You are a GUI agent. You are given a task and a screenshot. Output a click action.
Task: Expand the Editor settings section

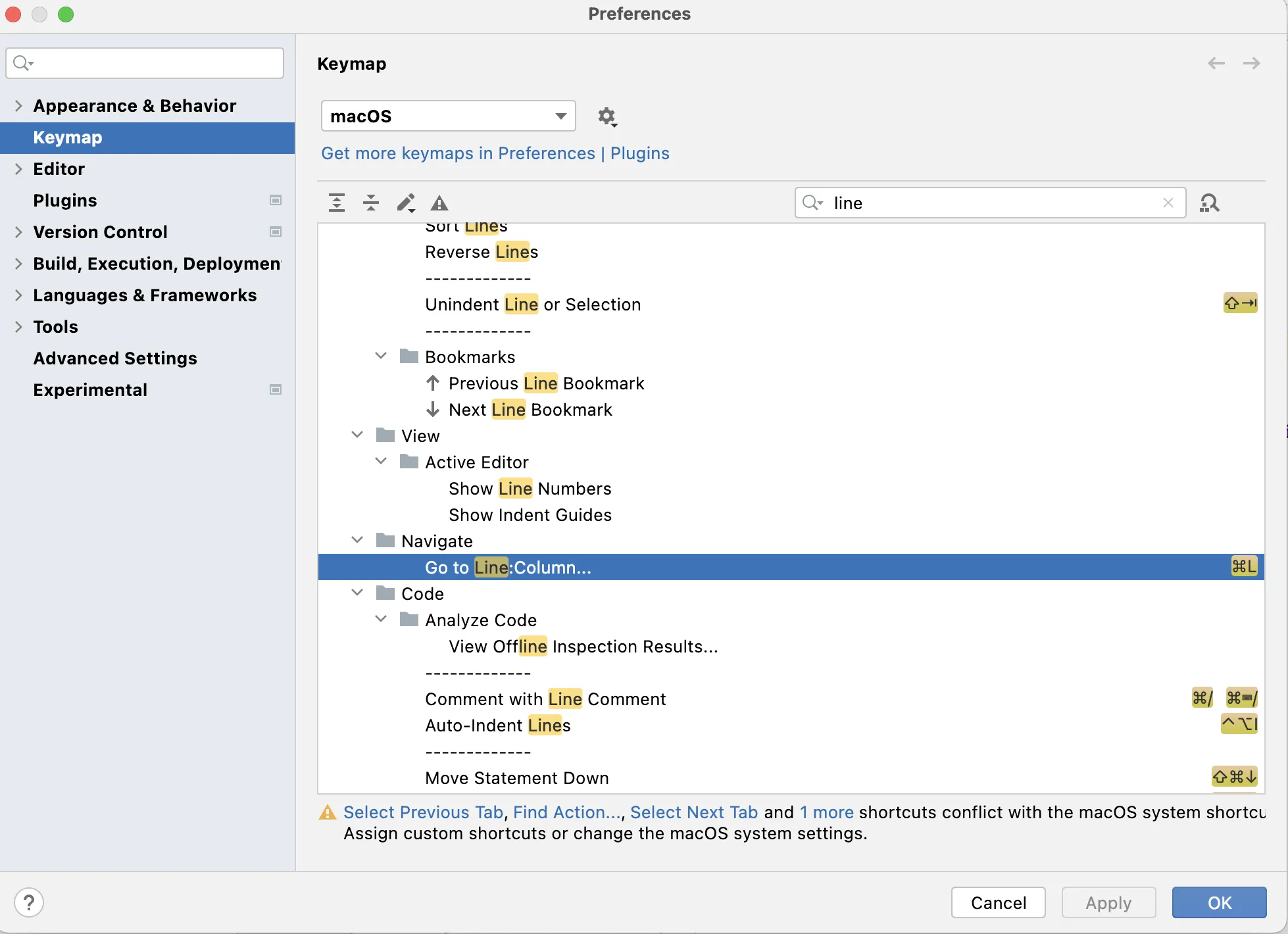[18, 169]
